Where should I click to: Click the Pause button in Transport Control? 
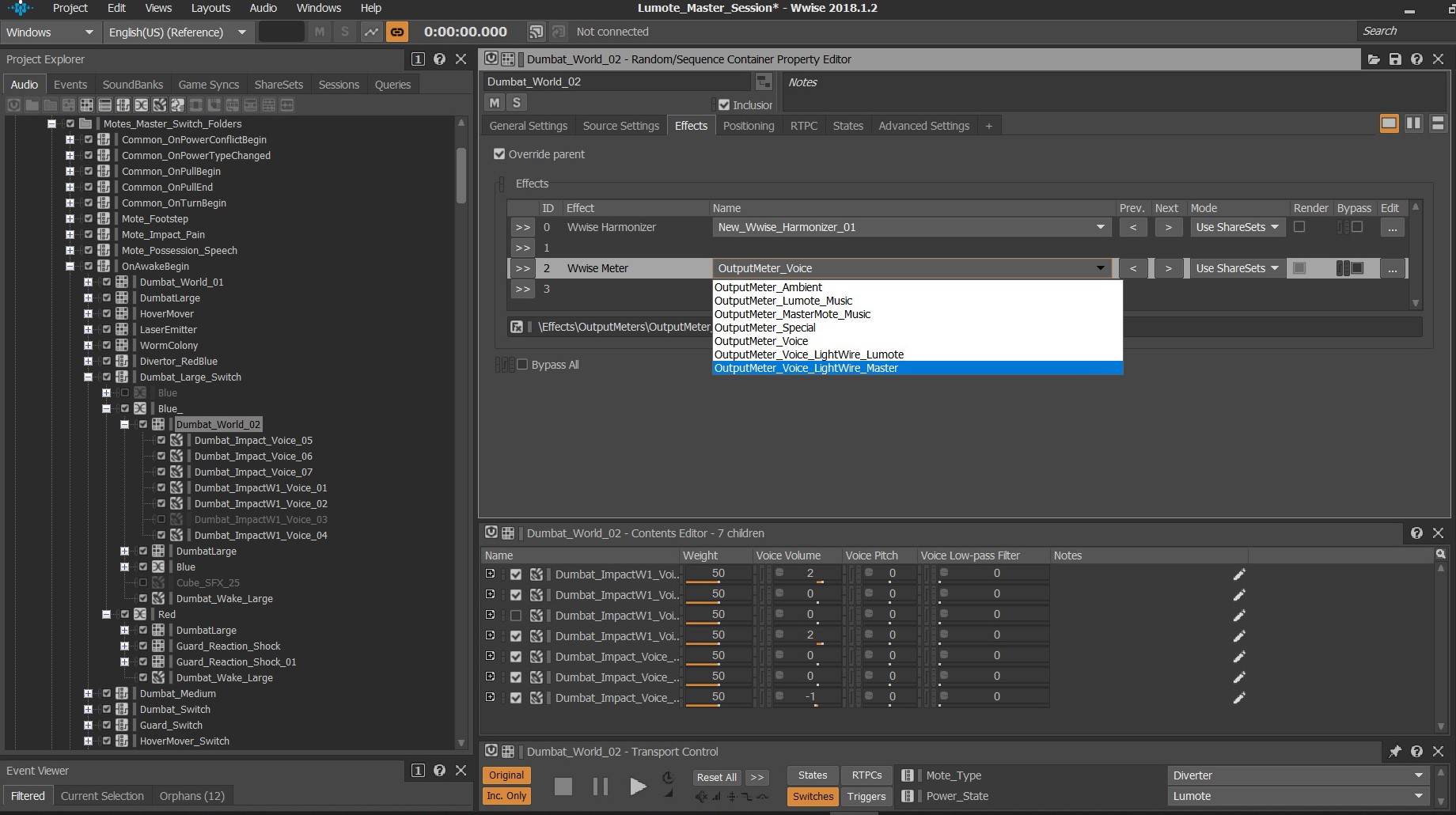coord(601,786)
